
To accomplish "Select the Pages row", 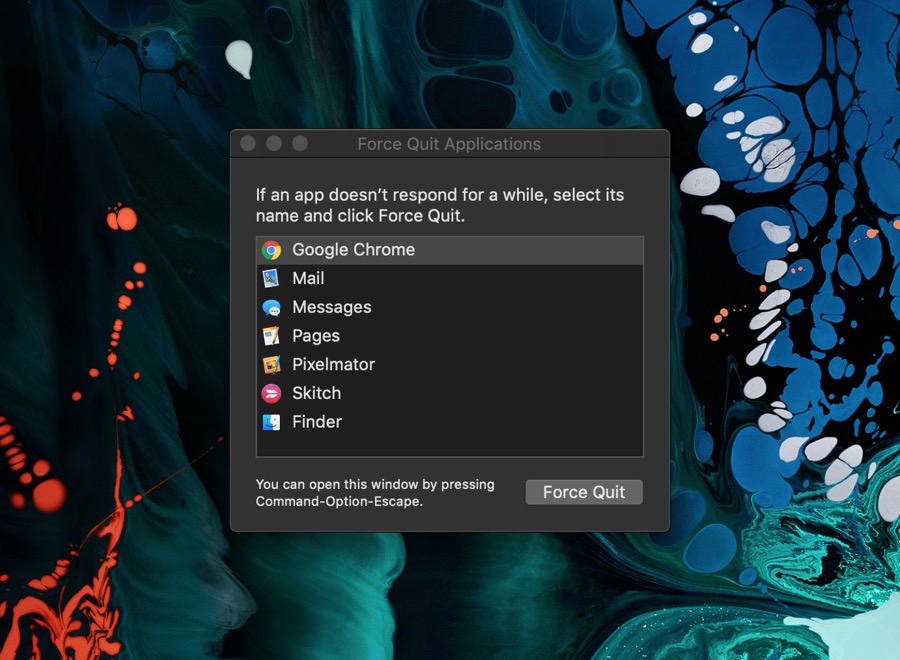I will pyautogui.click(x=450, y=336).
